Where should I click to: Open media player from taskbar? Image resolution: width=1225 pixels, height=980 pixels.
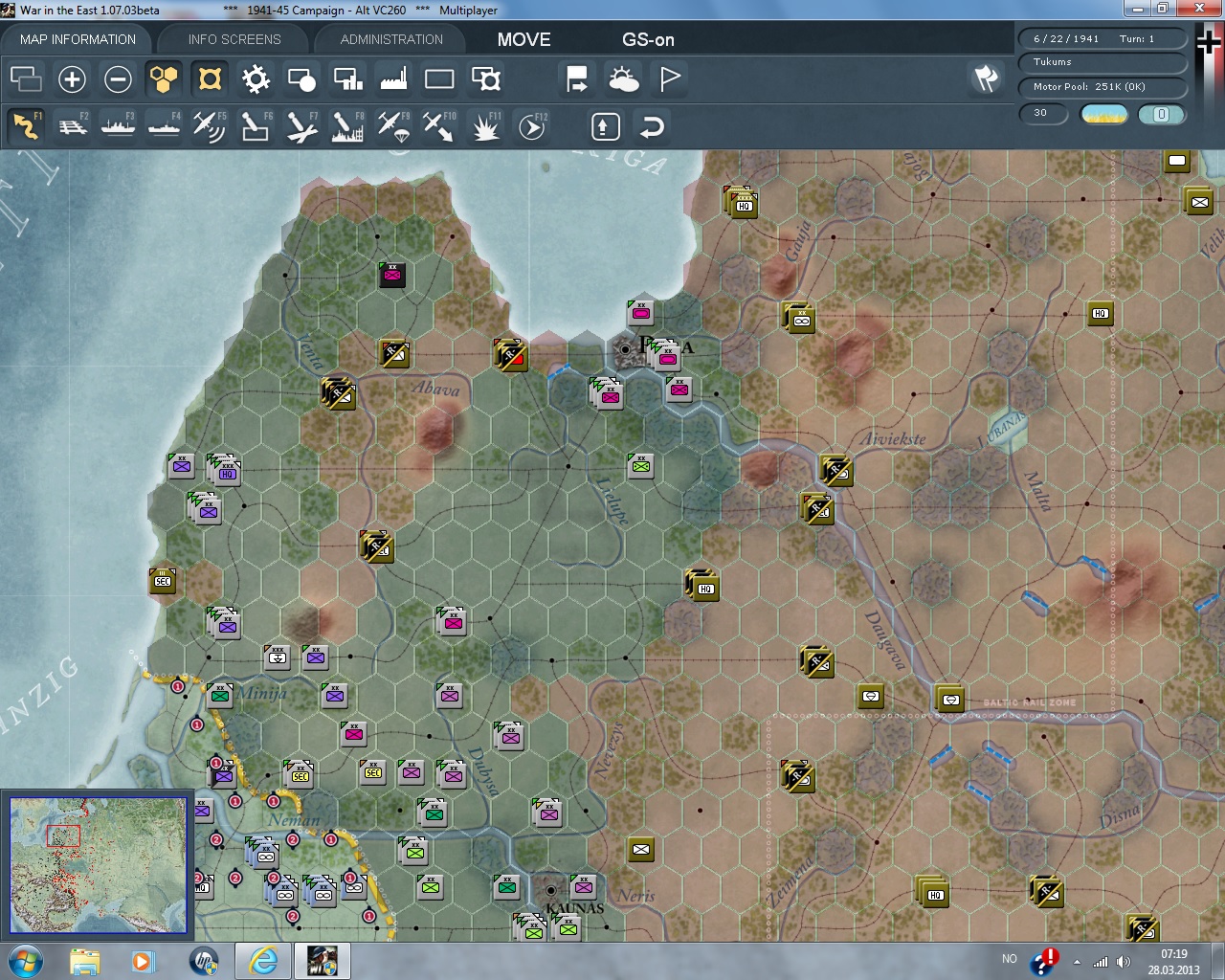(x=143, y=961)
